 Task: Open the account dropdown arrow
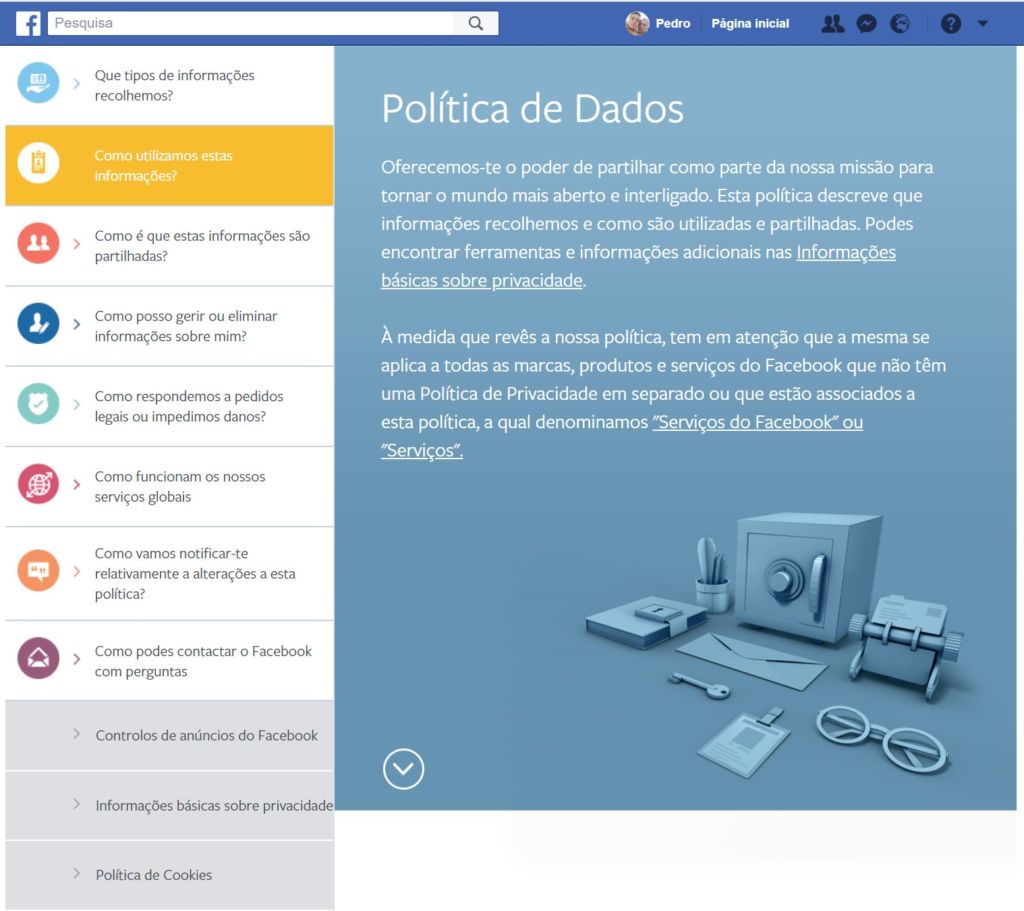tap(983, 24)
